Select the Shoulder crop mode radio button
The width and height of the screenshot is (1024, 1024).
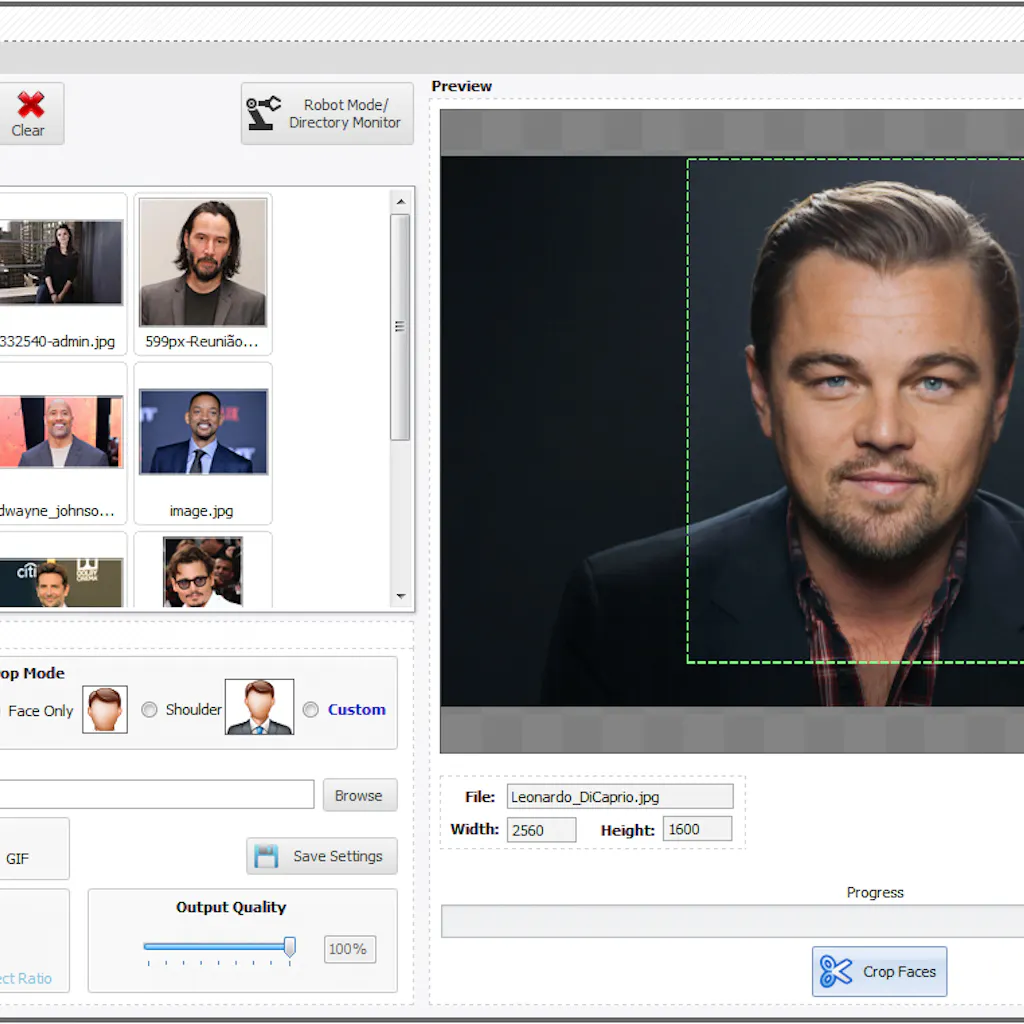[150, 710]
